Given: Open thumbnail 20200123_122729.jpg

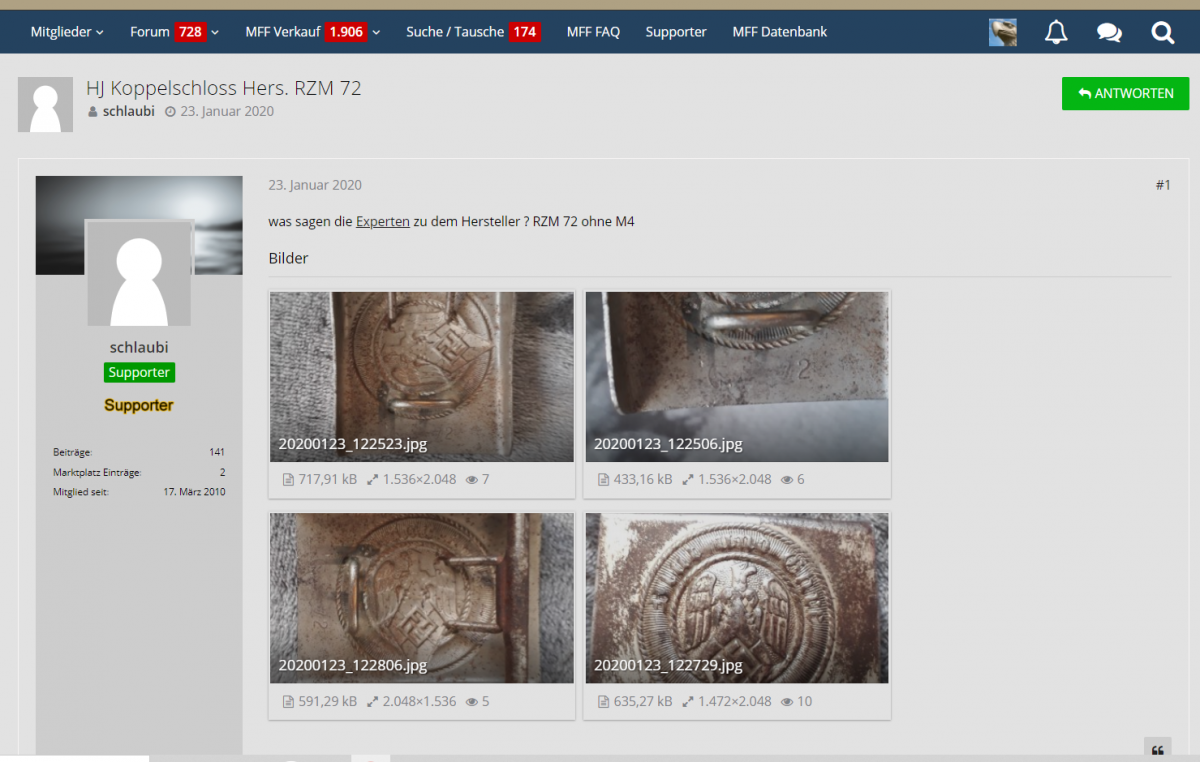Looking at the screenshot, I should click(737, 598).
